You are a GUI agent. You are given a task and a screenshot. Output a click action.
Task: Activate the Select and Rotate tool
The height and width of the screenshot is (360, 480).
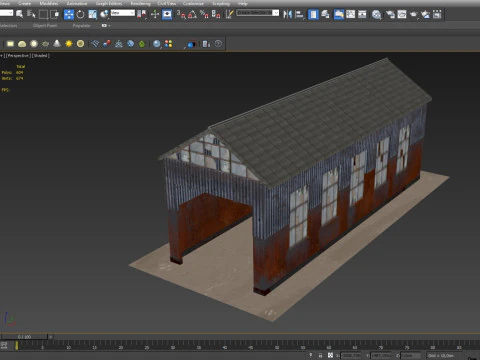point(80,14)
